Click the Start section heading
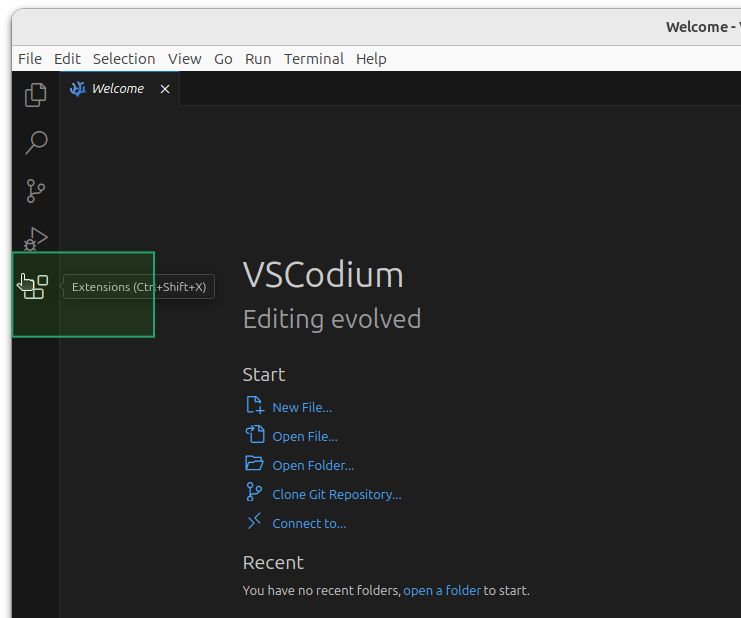 [x=264, y=375]
